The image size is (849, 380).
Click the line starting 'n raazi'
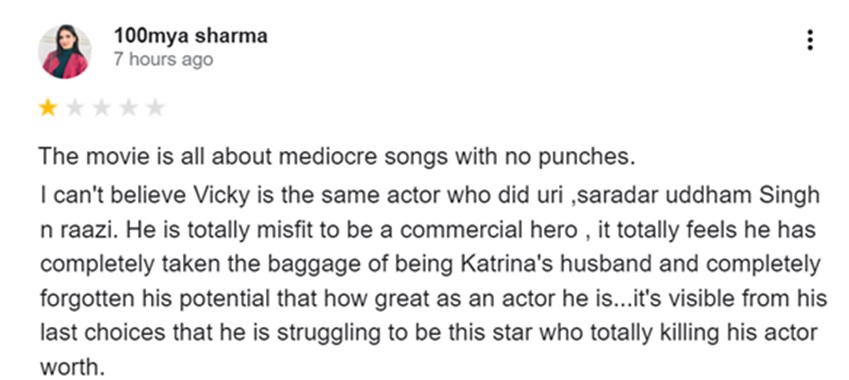coord(428,231)
